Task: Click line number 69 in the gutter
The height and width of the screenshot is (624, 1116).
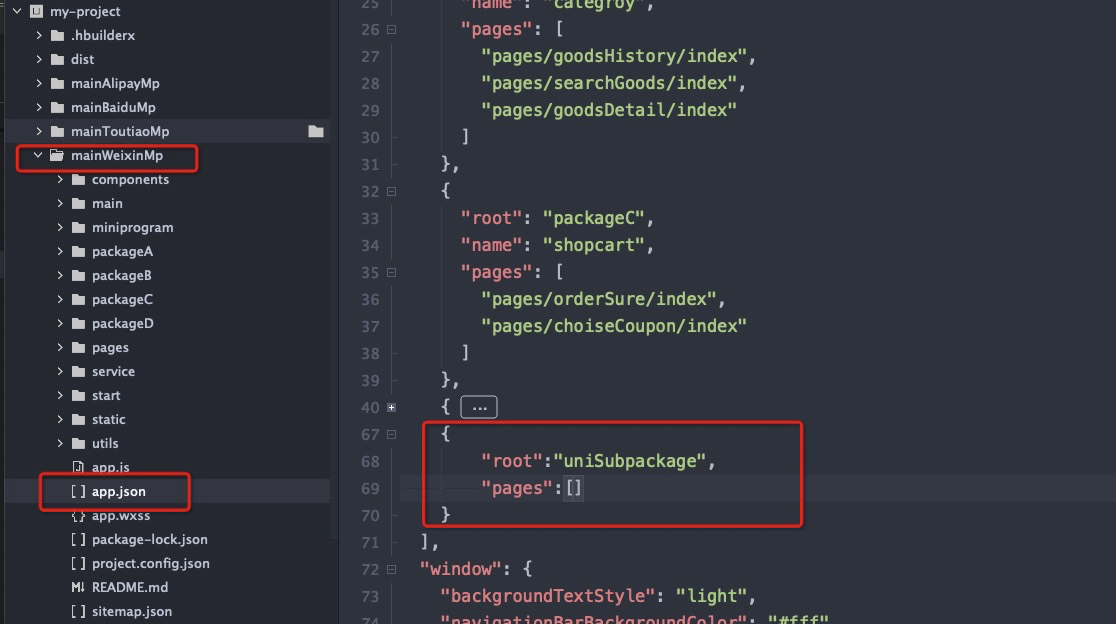Action: tap(370, 489)
